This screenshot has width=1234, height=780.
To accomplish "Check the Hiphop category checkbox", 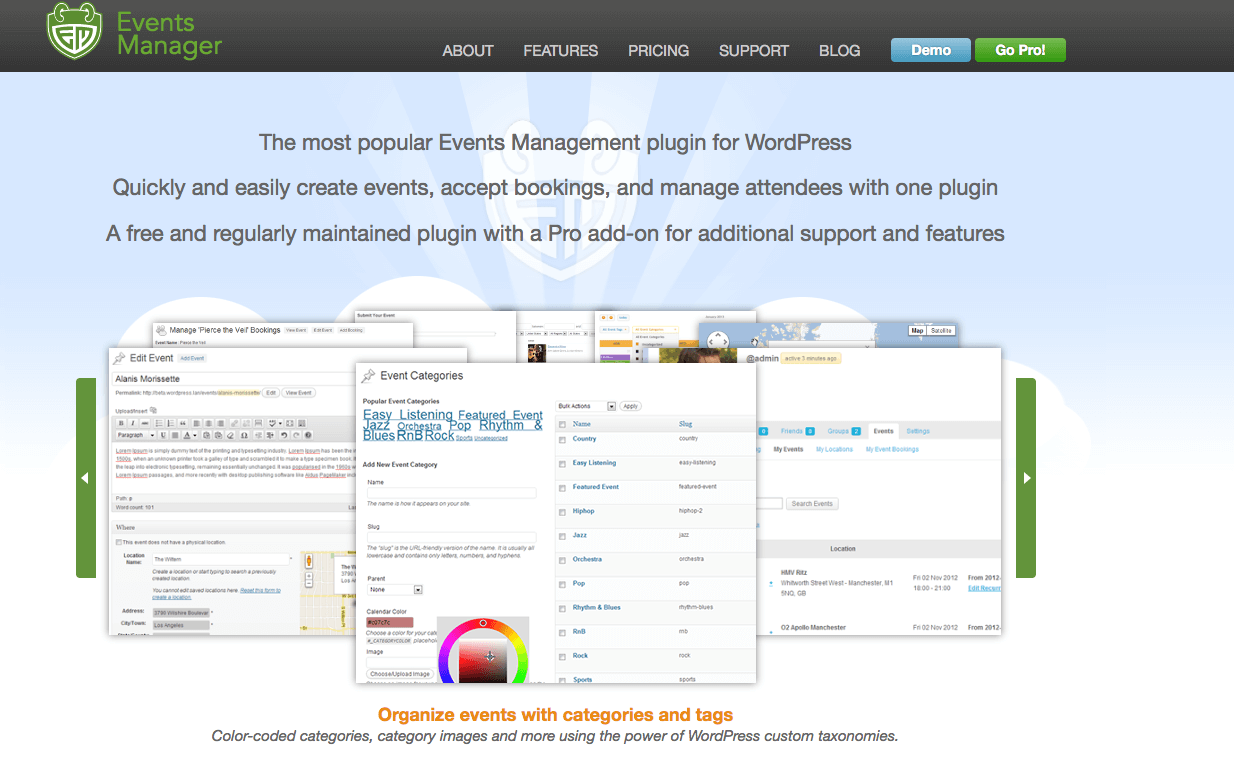I will coord(562,512).
